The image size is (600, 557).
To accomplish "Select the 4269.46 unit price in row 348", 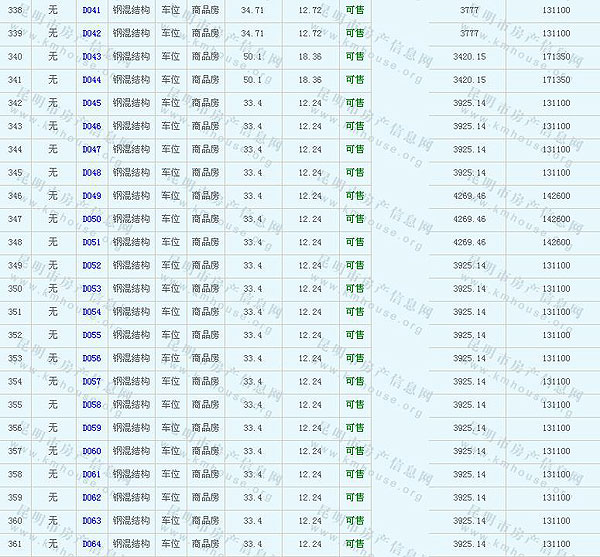I will tap(468, 242).
